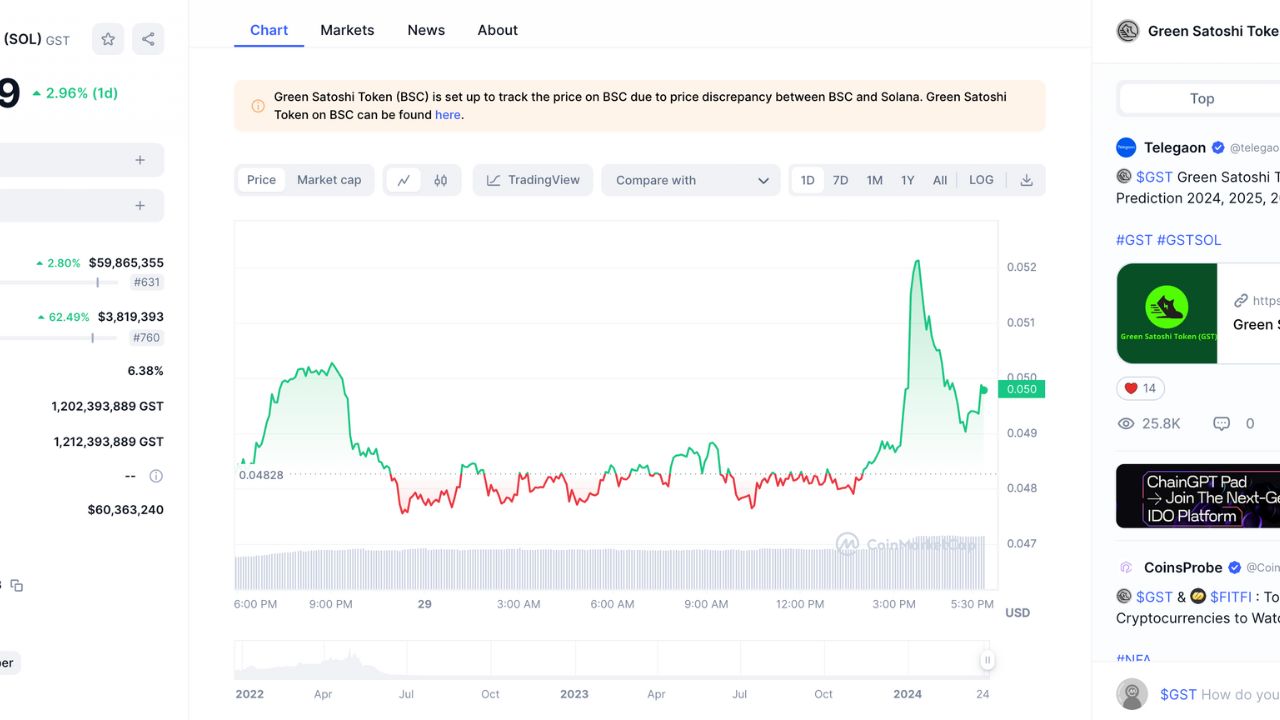This screenshot has width=1280, height=720.
Task: Click the heart reaction with 14
Action: [1140, 388]
